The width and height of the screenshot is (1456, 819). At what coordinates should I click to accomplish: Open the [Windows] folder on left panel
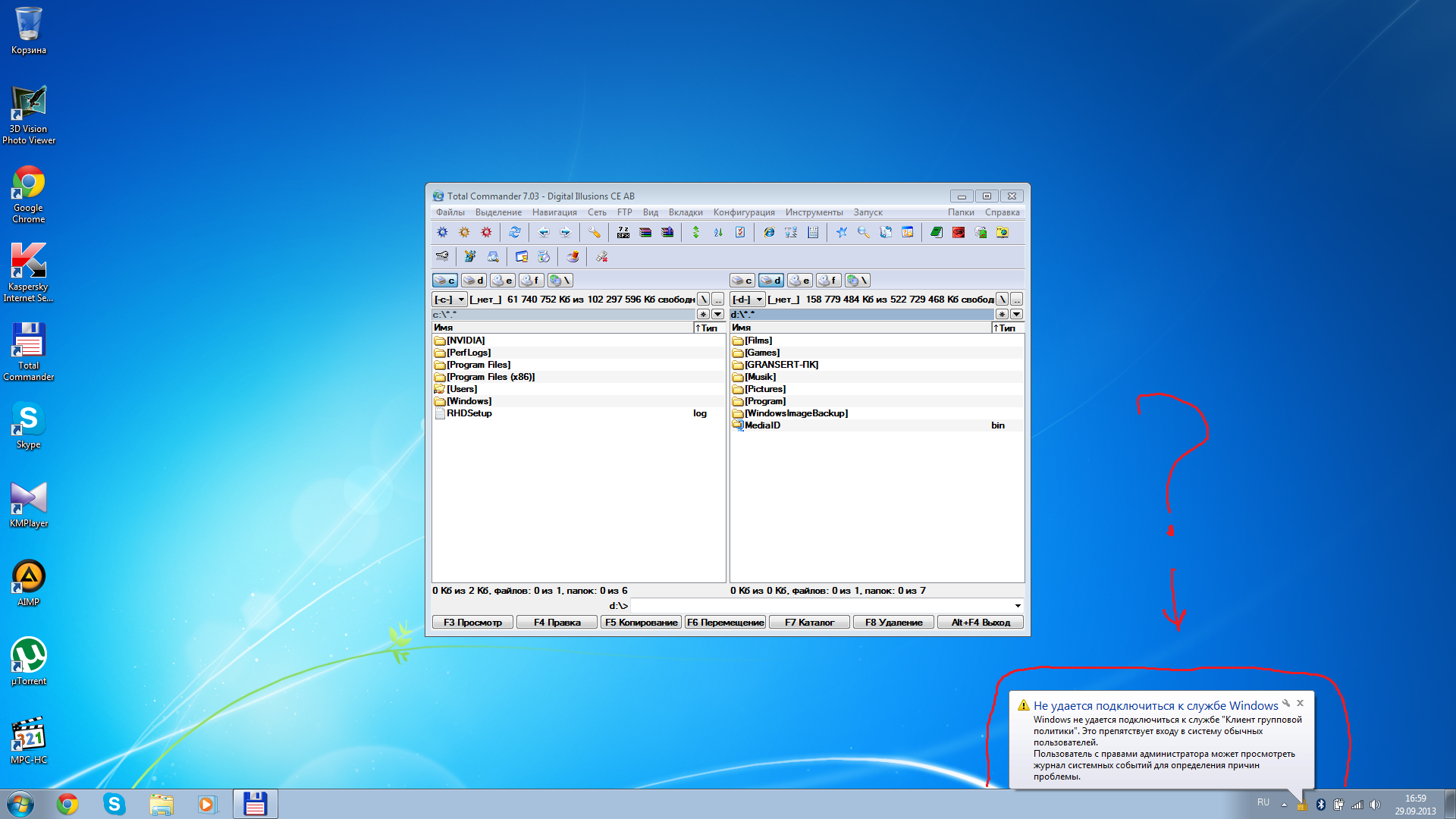coord(468,400)
